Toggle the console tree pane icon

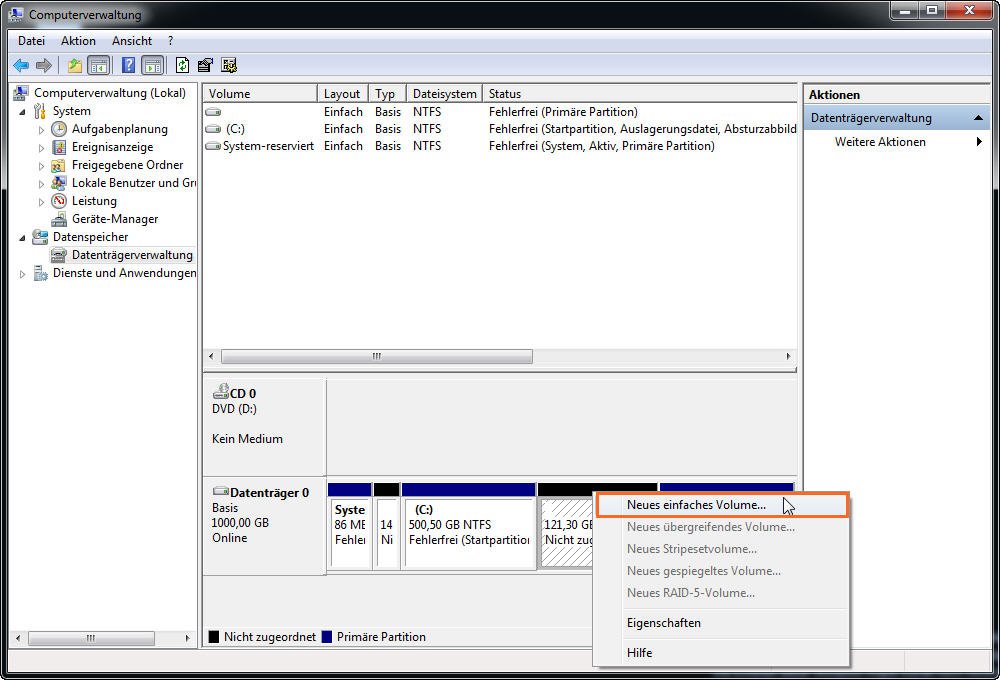99,65
